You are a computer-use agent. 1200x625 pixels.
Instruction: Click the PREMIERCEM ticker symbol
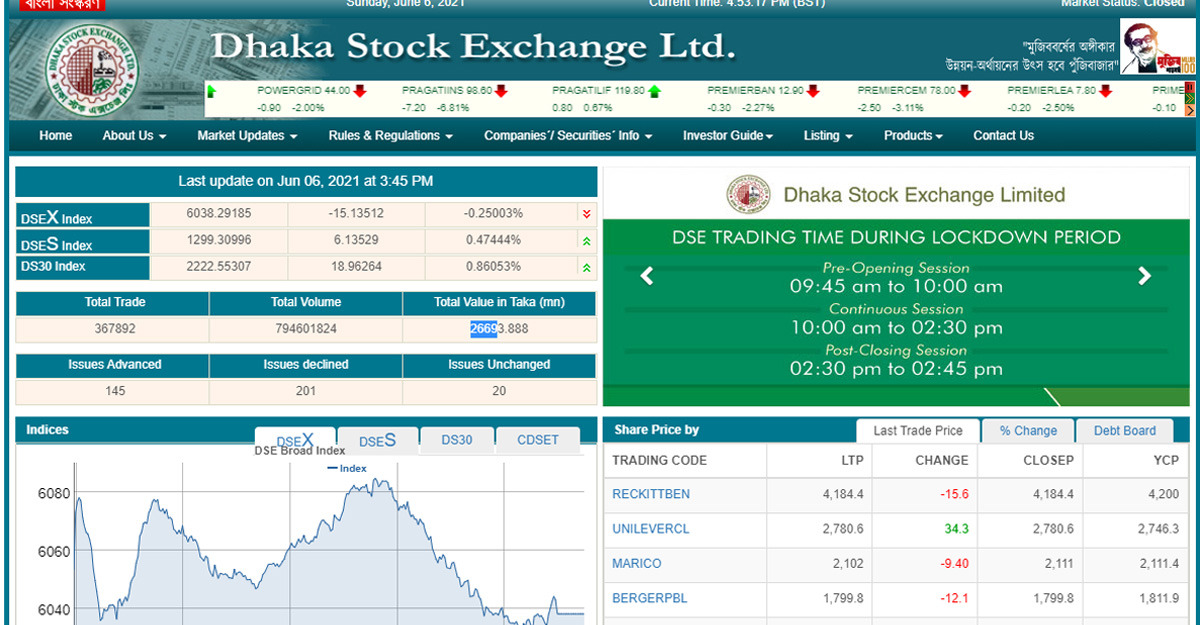pos(892,91)
